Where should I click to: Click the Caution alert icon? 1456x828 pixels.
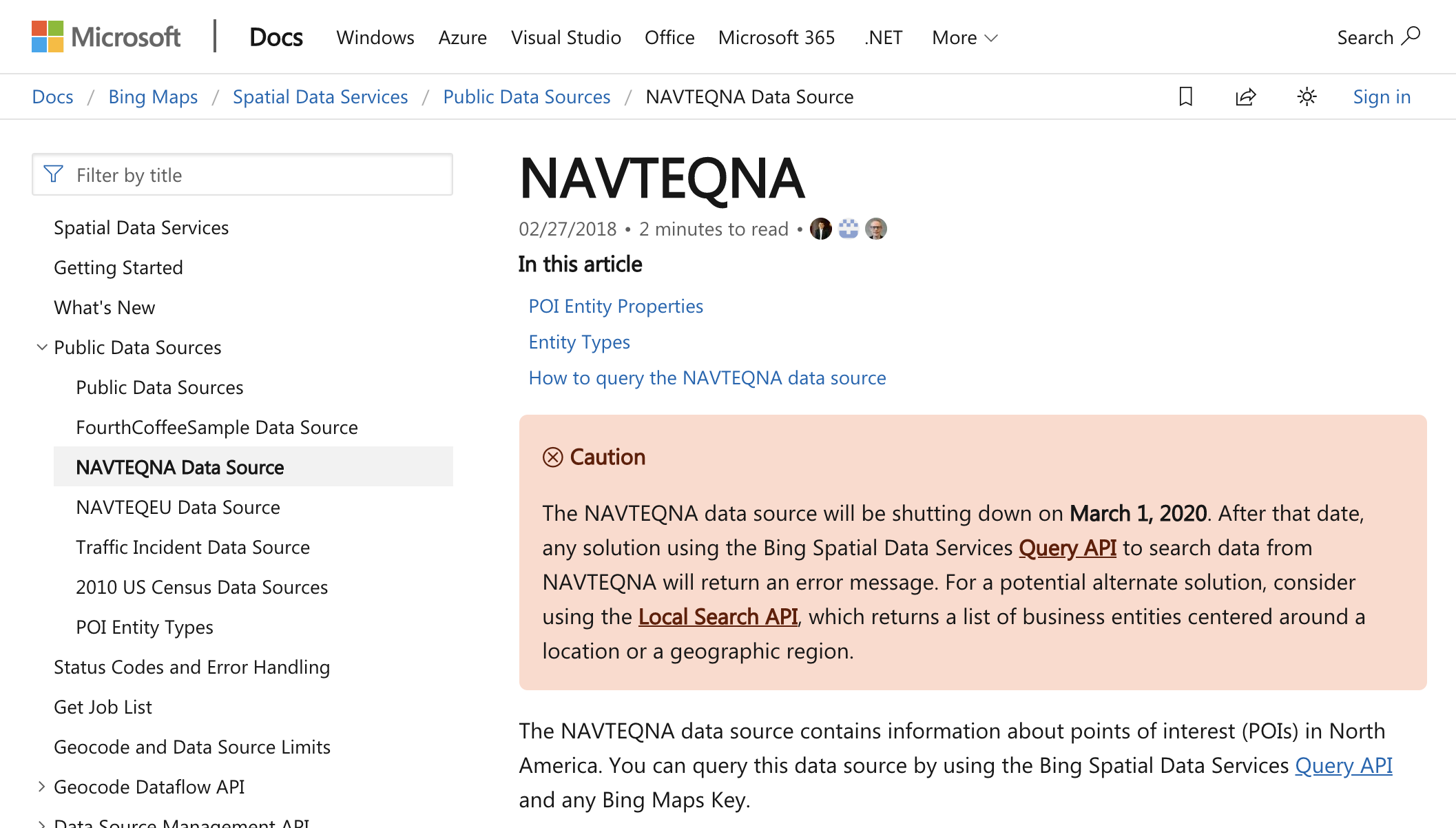553,457
